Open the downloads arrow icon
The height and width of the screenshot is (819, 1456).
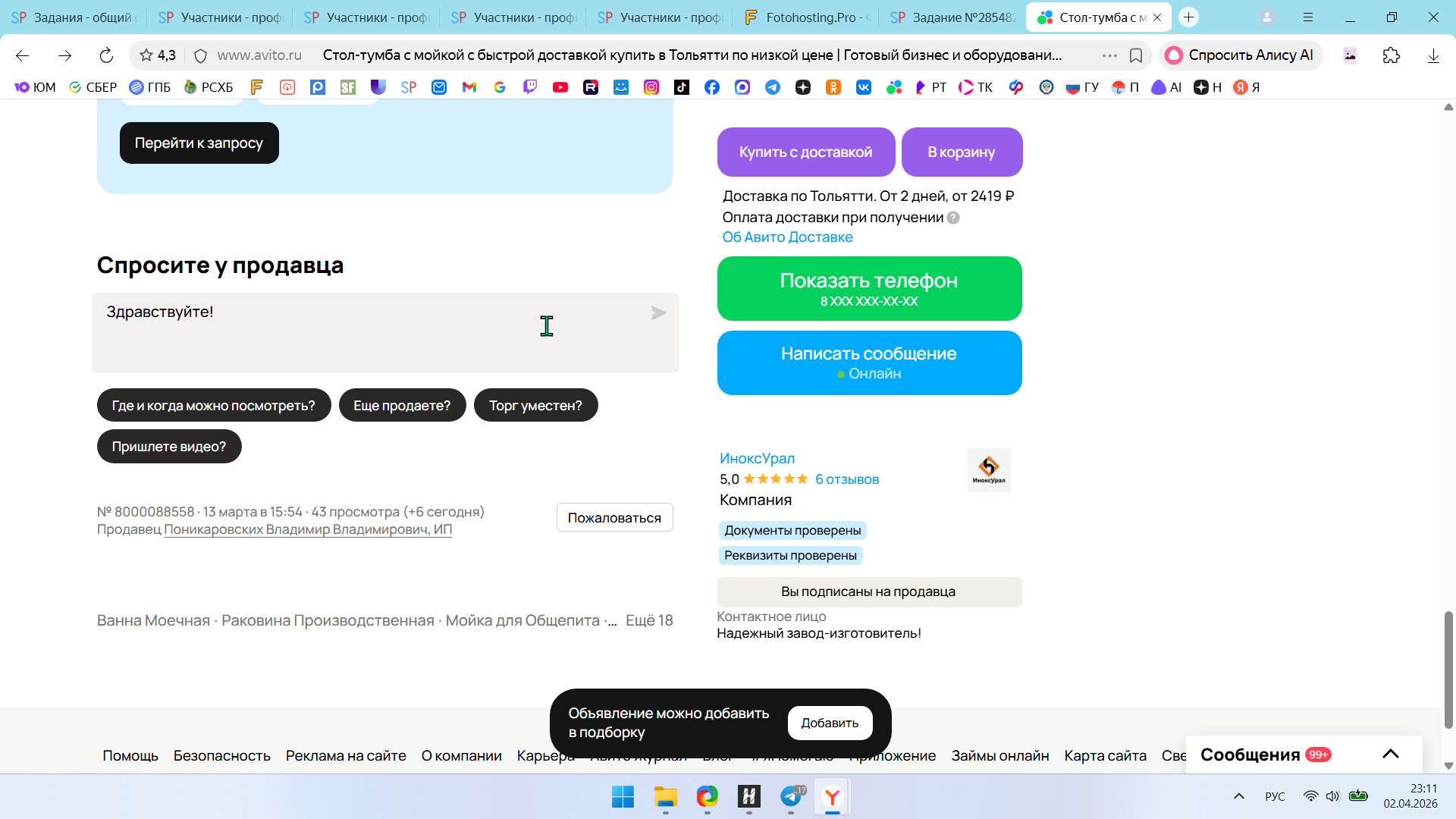pyautogui.click(x=1432, y=55)
